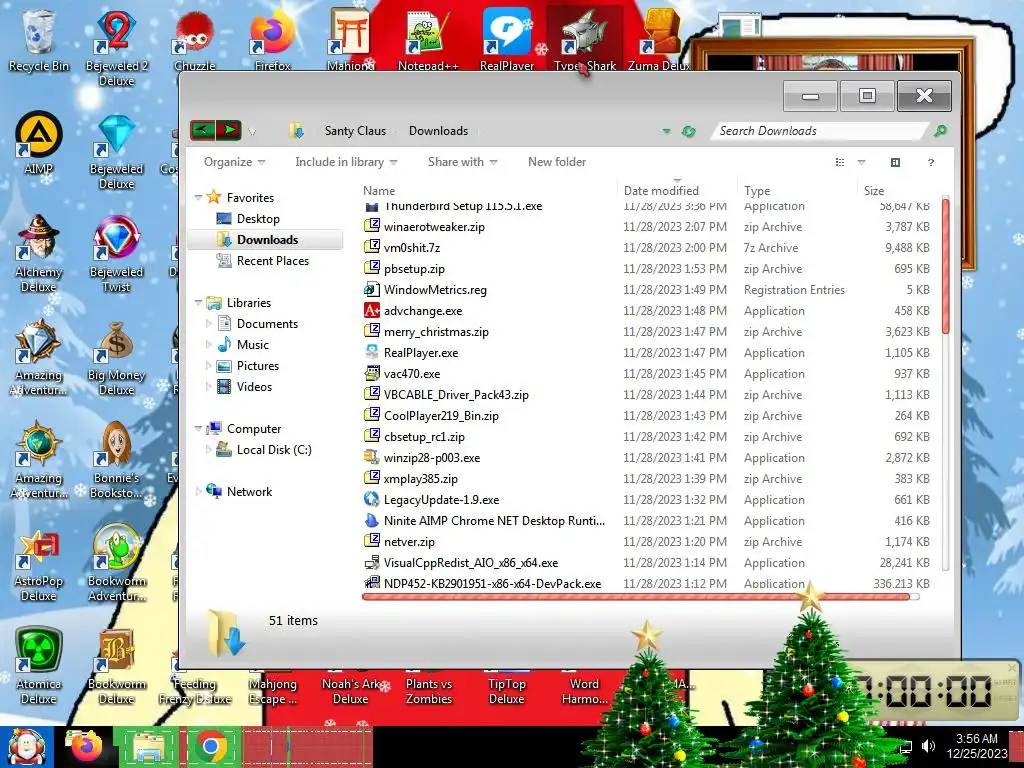Sort files by the Name column header
1024x768 pixels.
379,191
